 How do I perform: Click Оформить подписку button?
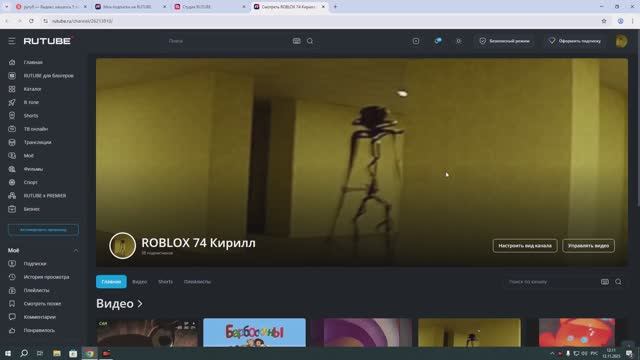point(575,41)
